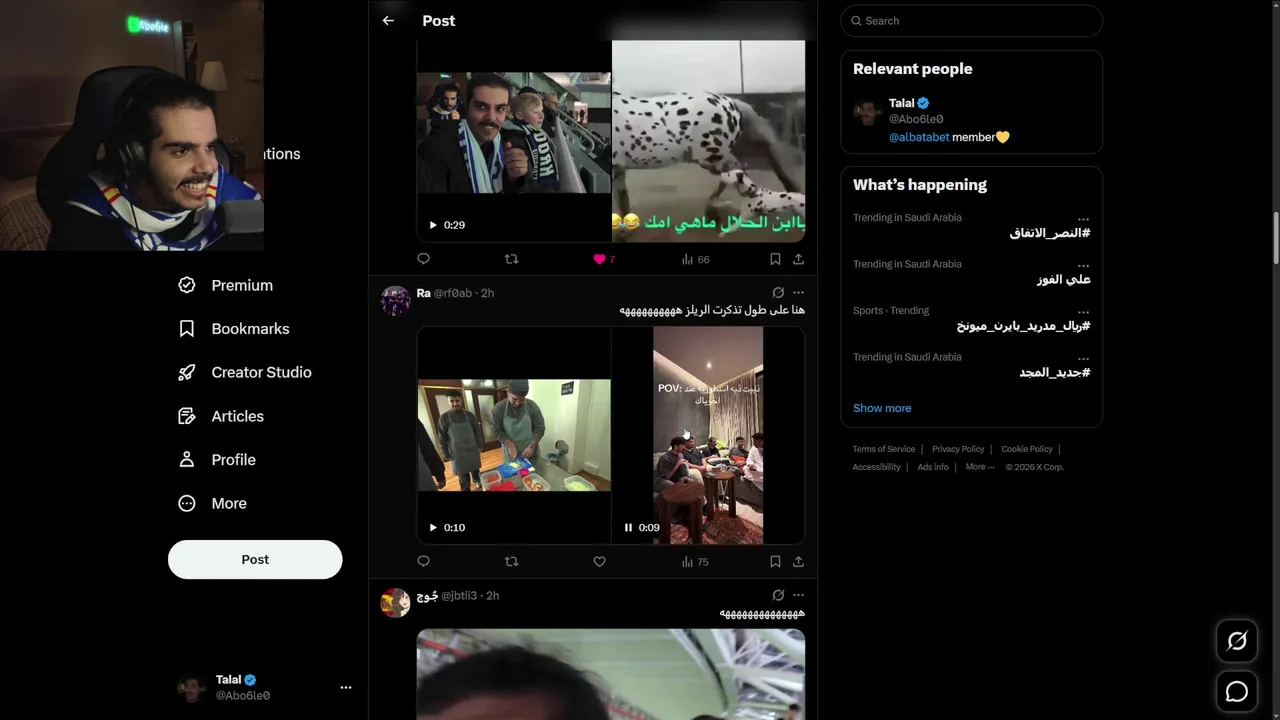Click the page vertical scrollbar
The image size is (1280, 720).
[x=1275, y=238]
